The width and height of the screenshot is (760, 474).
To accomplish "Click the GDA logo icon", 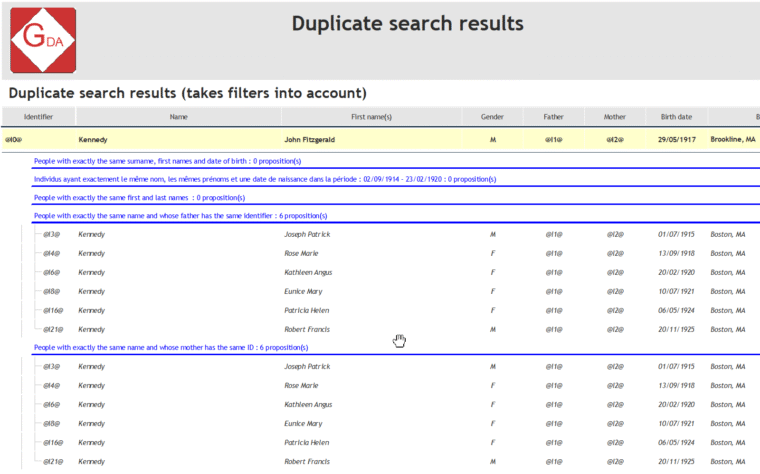I will pyautogui.click(x=43, y=40).
